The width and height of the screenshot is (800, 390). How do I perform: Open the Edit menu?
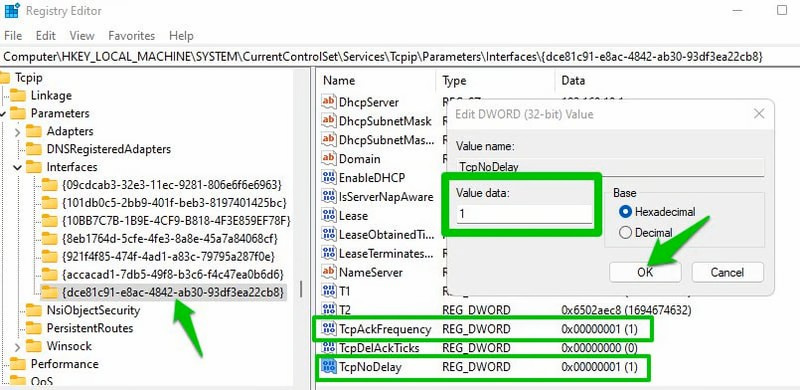point(45,36)
